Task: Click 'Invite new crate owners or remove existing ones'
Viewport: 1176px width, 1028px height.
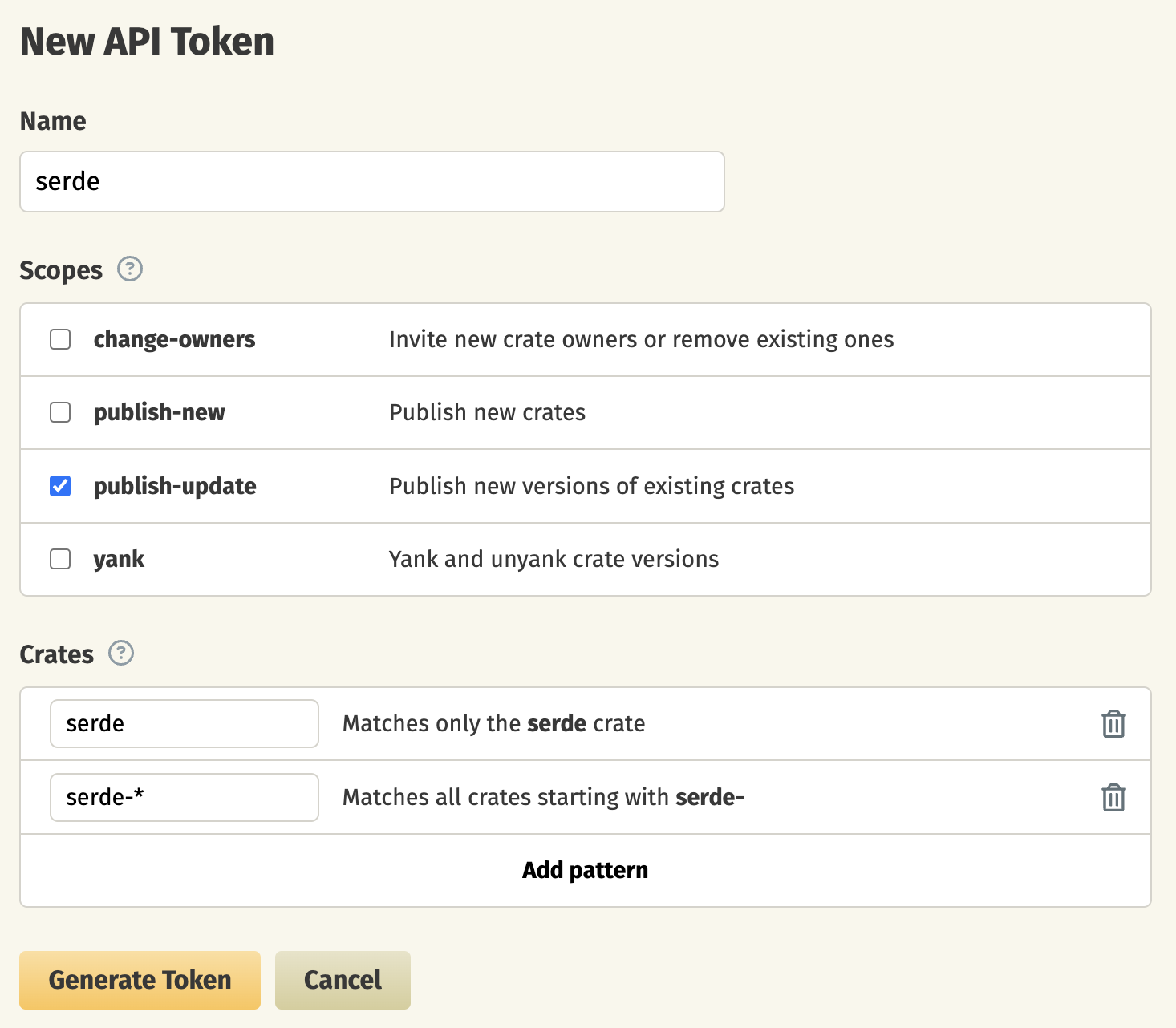Action: 641,339
